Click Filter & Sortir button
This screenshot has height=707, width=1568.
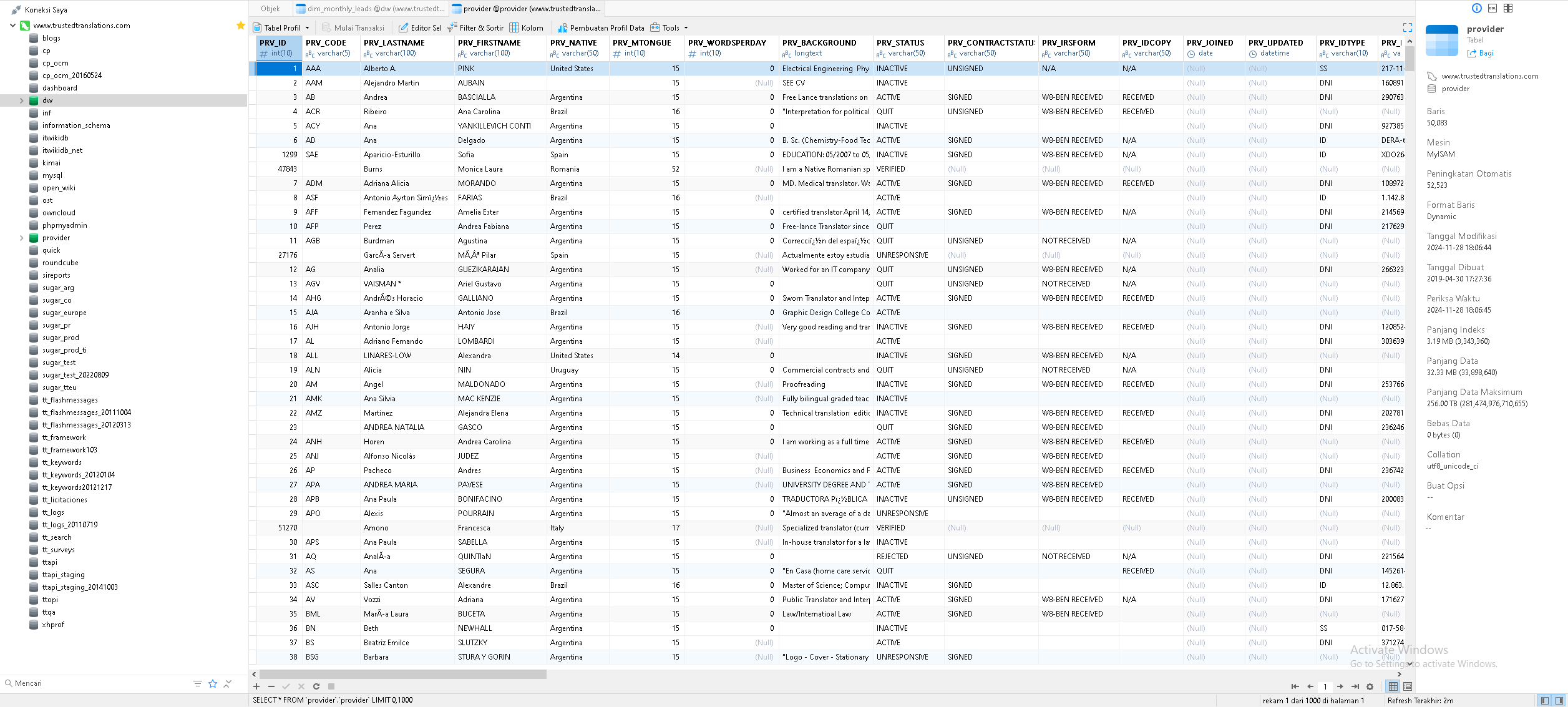(475, 28)
